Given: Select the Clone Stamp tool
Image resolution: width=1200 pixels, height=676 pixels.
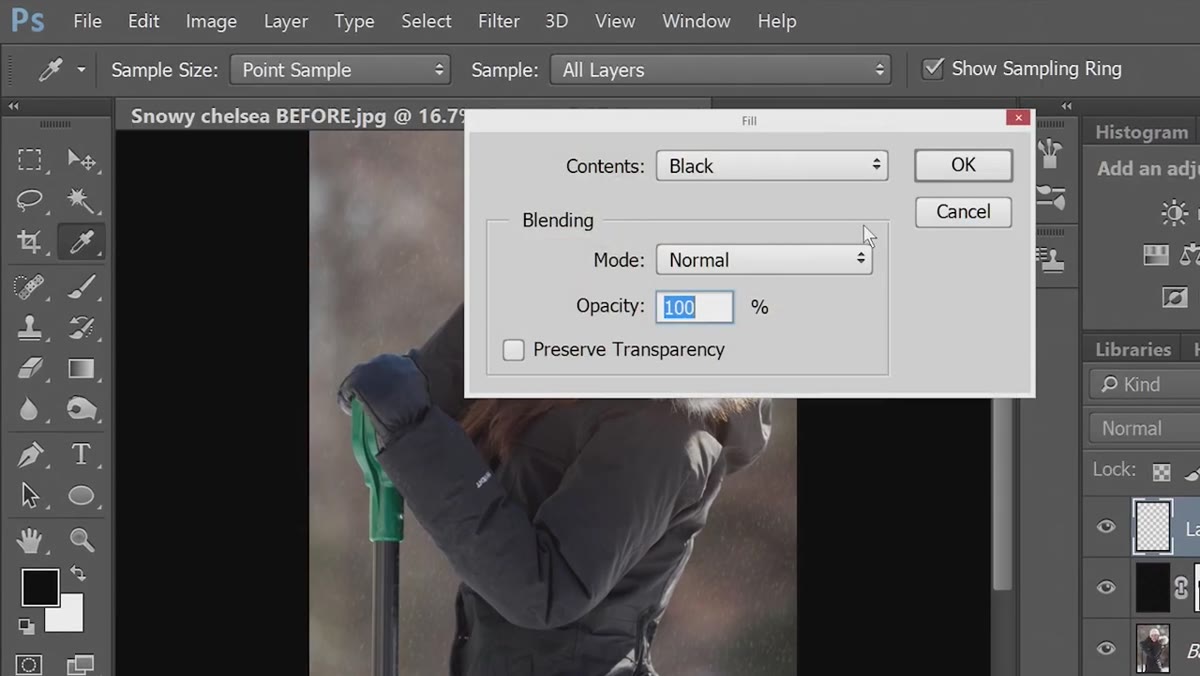Looking at the screenshot, I should (30, 328).
